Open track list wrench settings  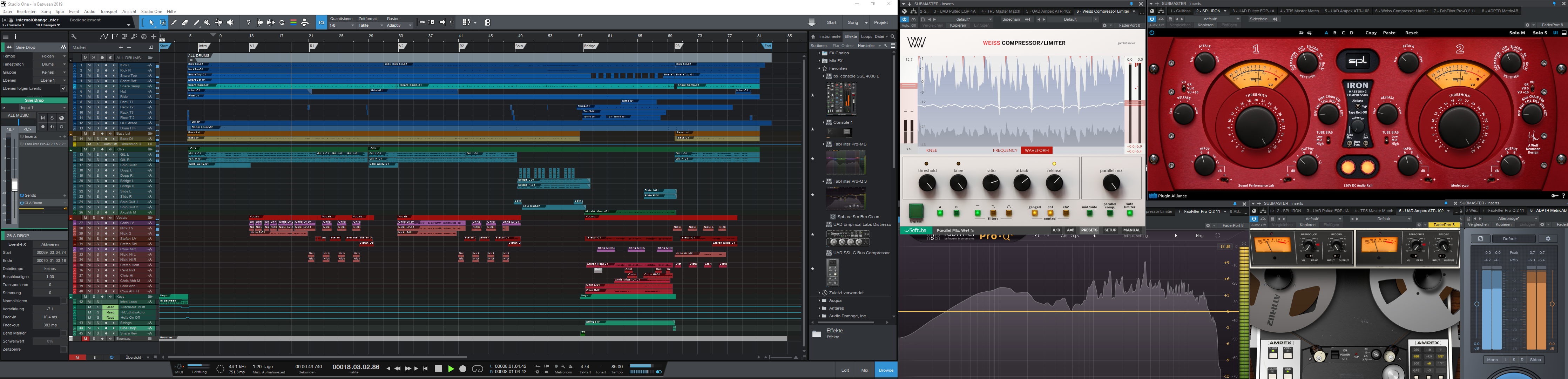coord(74,36)
